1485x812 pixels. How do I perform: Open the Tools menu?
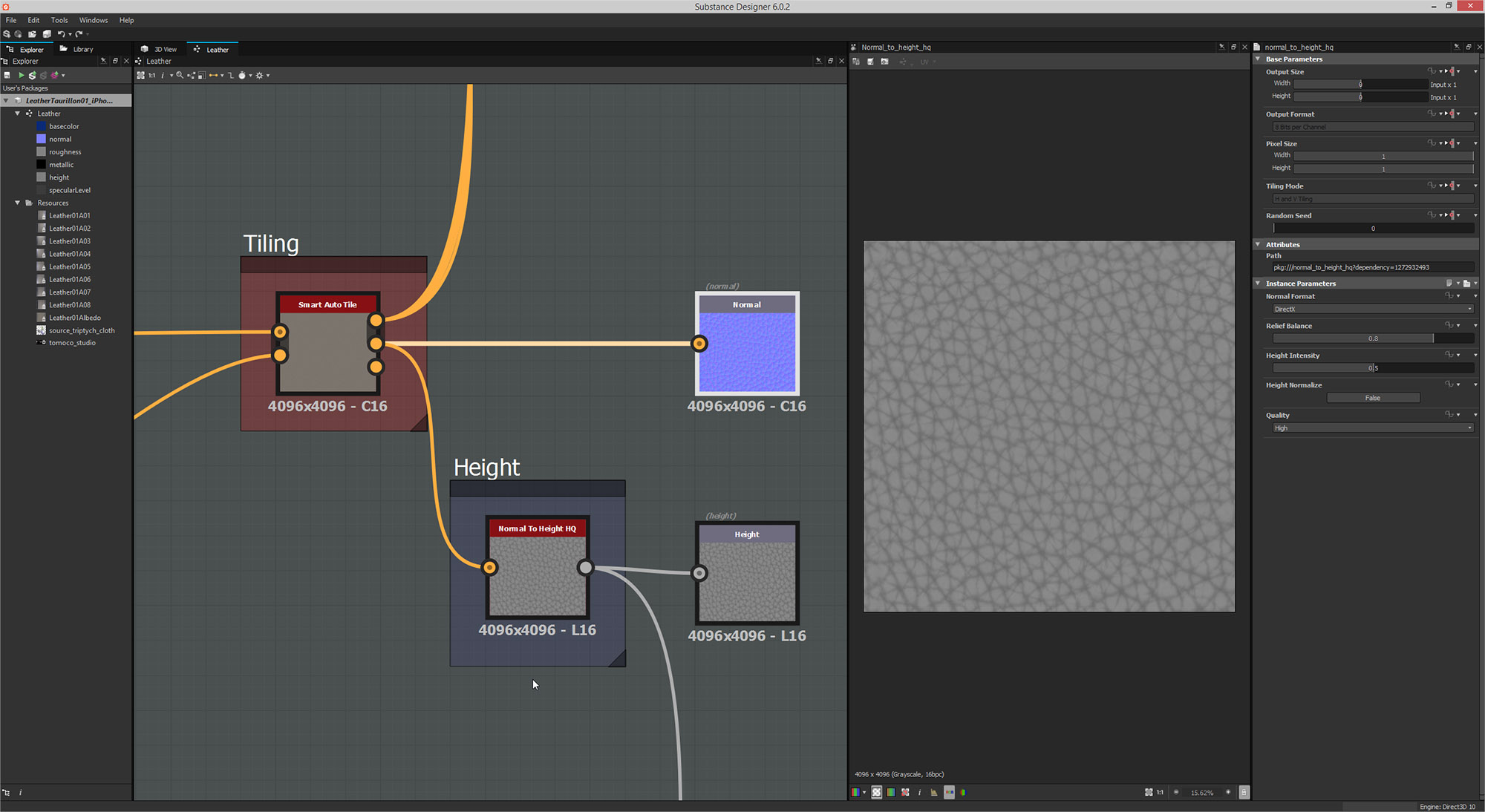click(59, 20)
